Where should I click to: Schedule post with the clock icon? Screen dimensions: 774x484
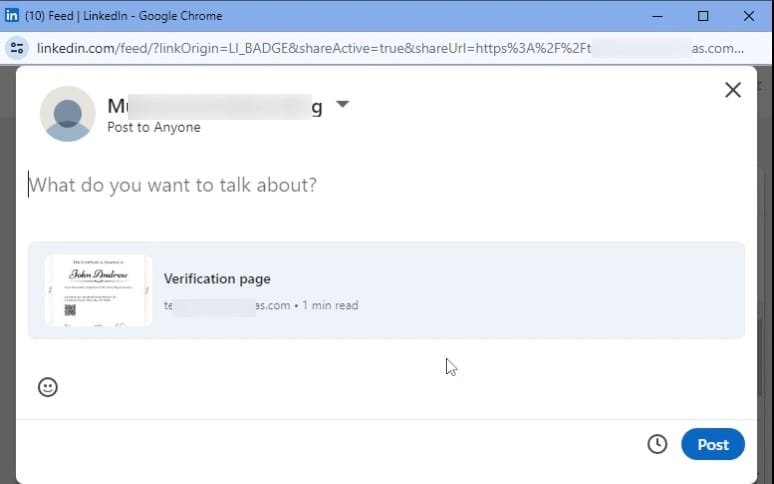[x=657, y=444]
